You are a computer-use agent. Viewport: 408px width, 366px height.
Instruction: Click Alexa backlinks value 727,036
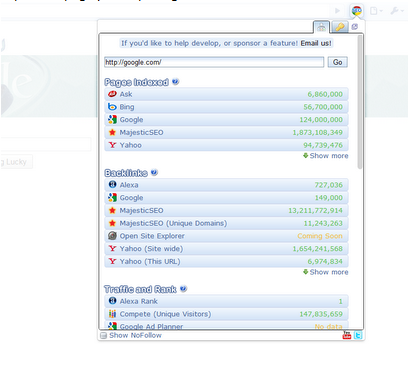[x=329, y=185]
